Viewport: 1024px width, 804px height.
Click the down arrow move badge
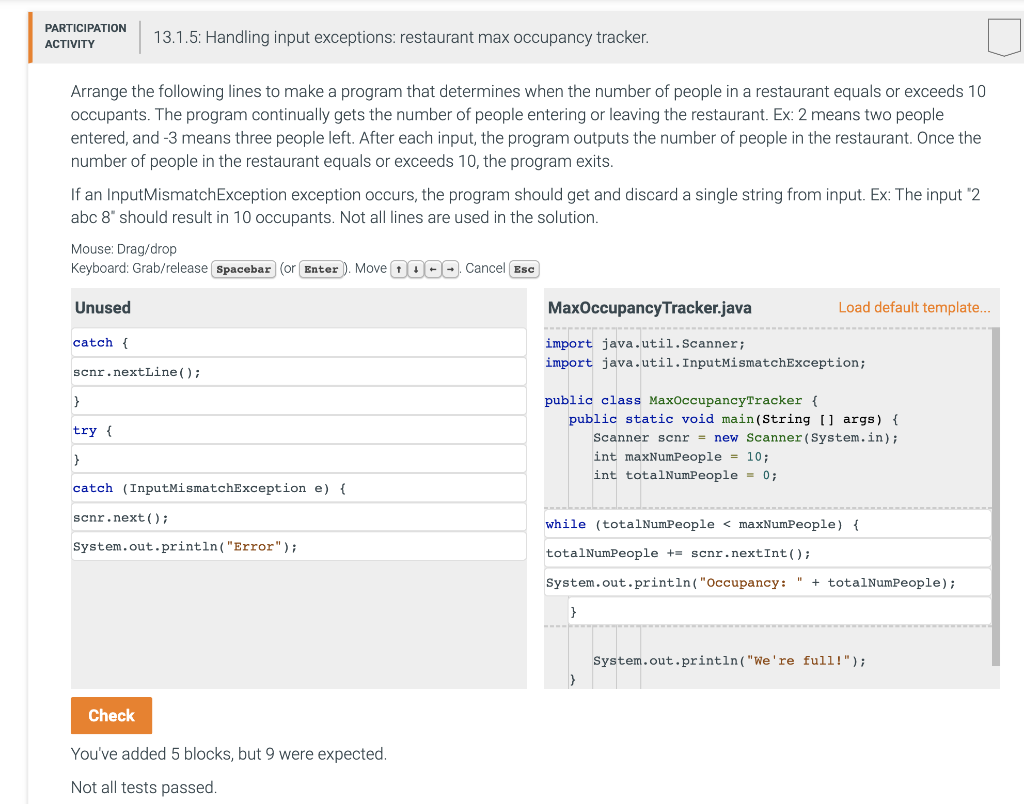point(417,268)
